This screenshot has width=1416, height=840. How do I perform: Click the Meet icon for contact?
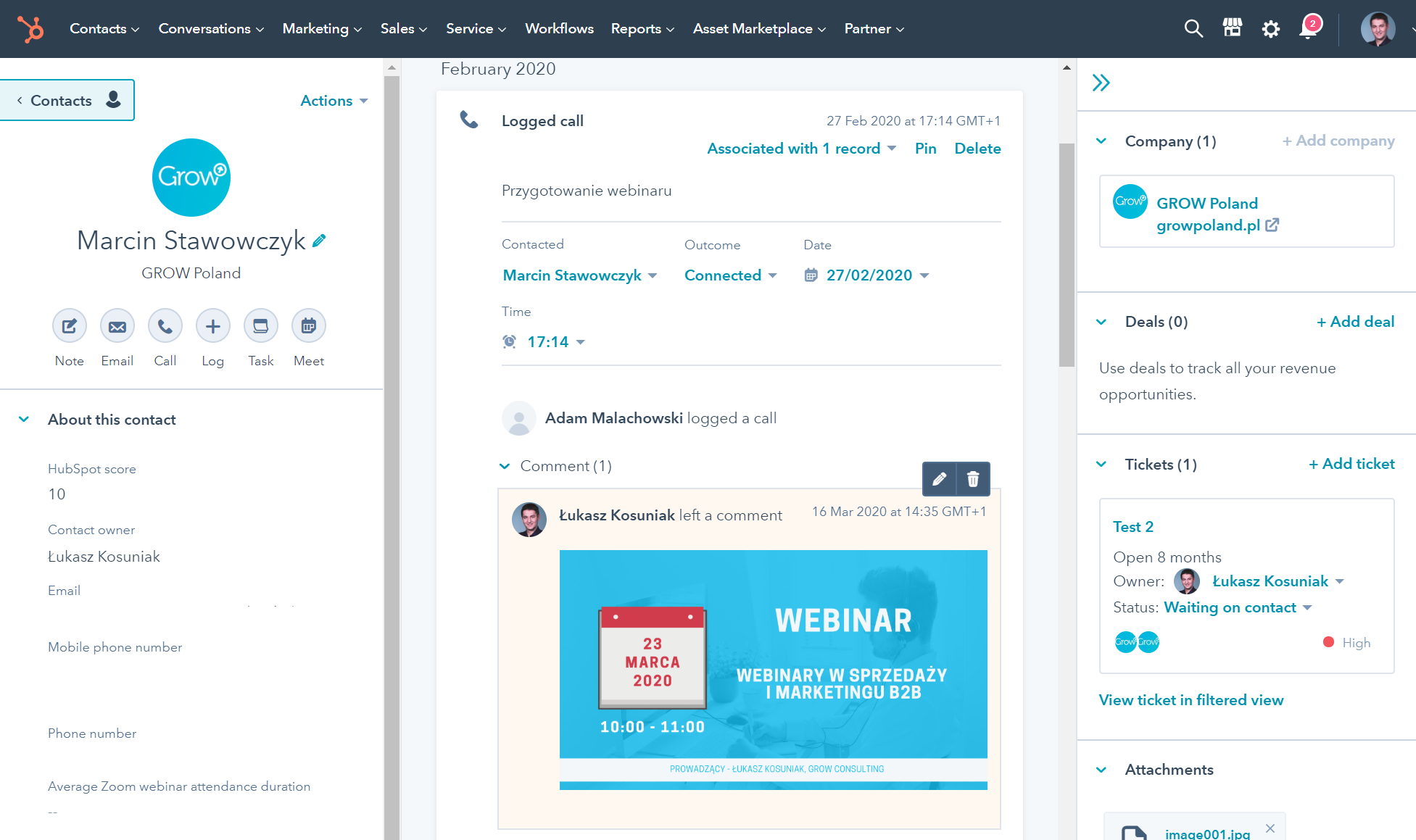point(309,326)
